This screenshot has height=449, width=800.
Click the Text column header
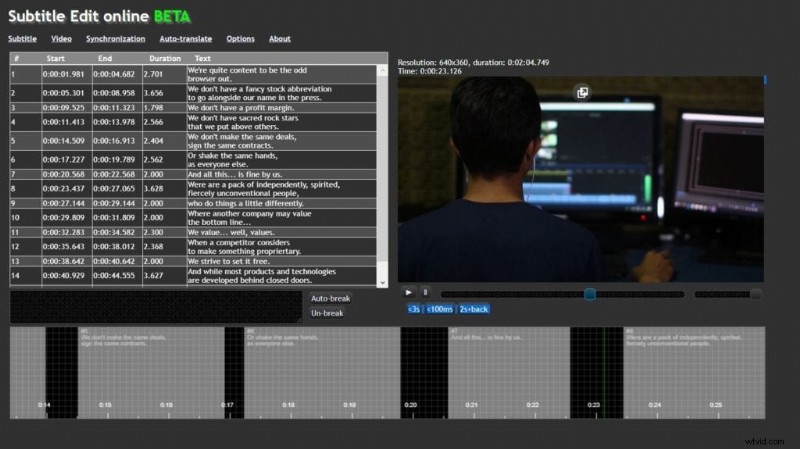click(x=203, y=59)
